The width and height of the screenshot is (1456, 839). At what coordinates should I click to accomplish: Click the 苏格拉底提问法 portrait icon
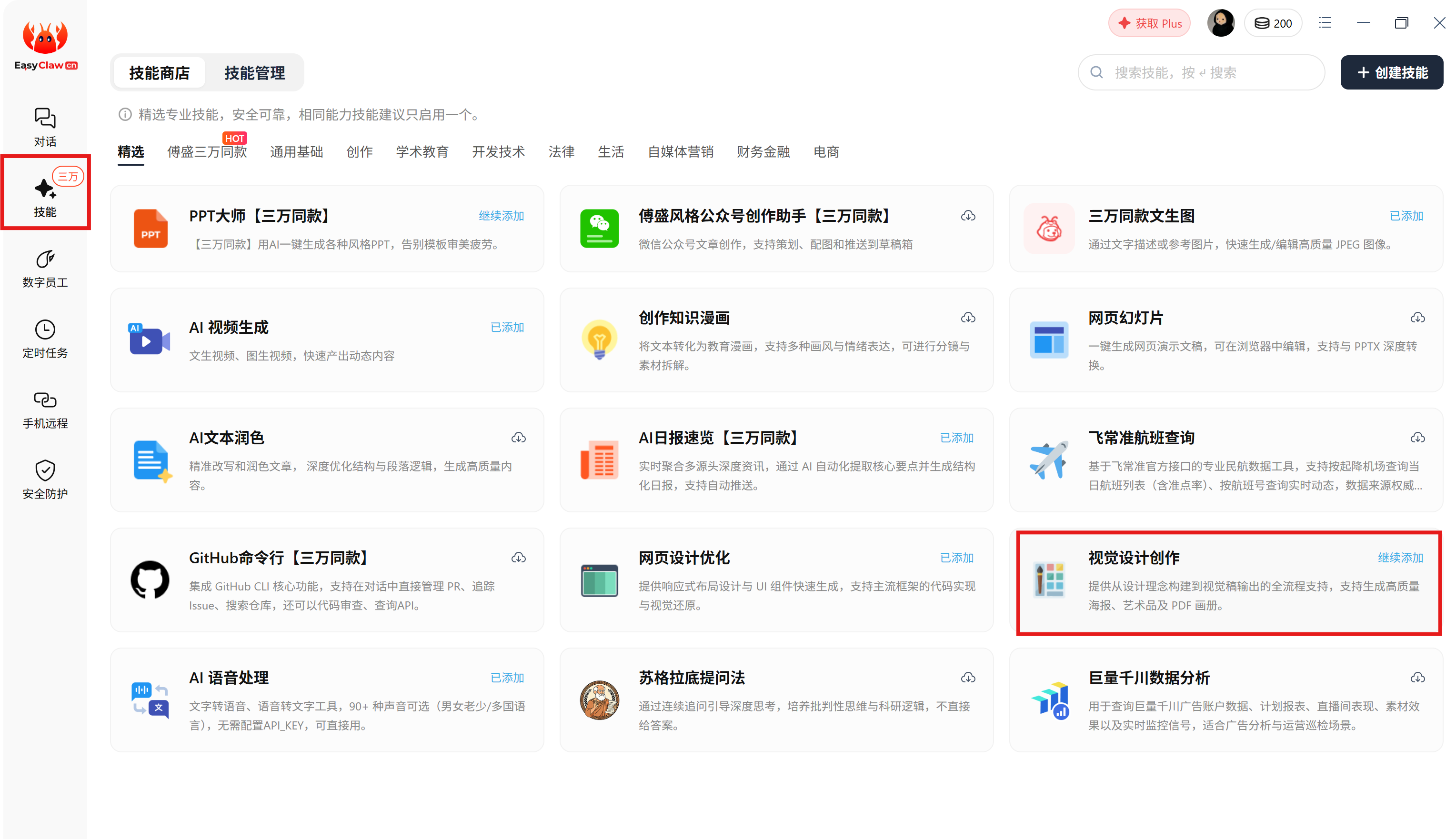click(600, 699)
